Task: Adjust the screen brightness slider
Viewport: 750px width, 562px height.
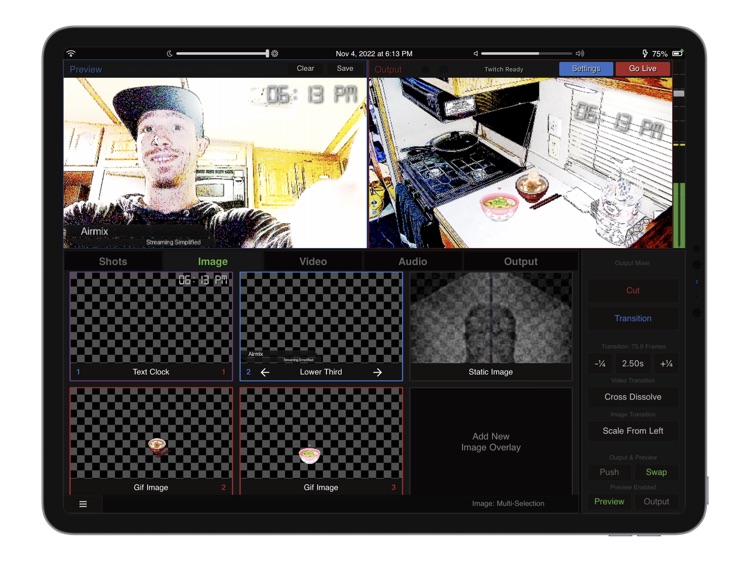Action: 222,54
